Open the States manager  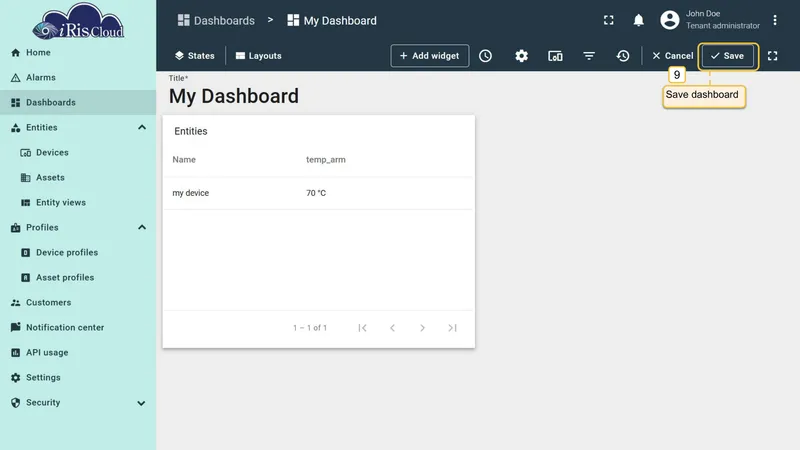point(194,56)
